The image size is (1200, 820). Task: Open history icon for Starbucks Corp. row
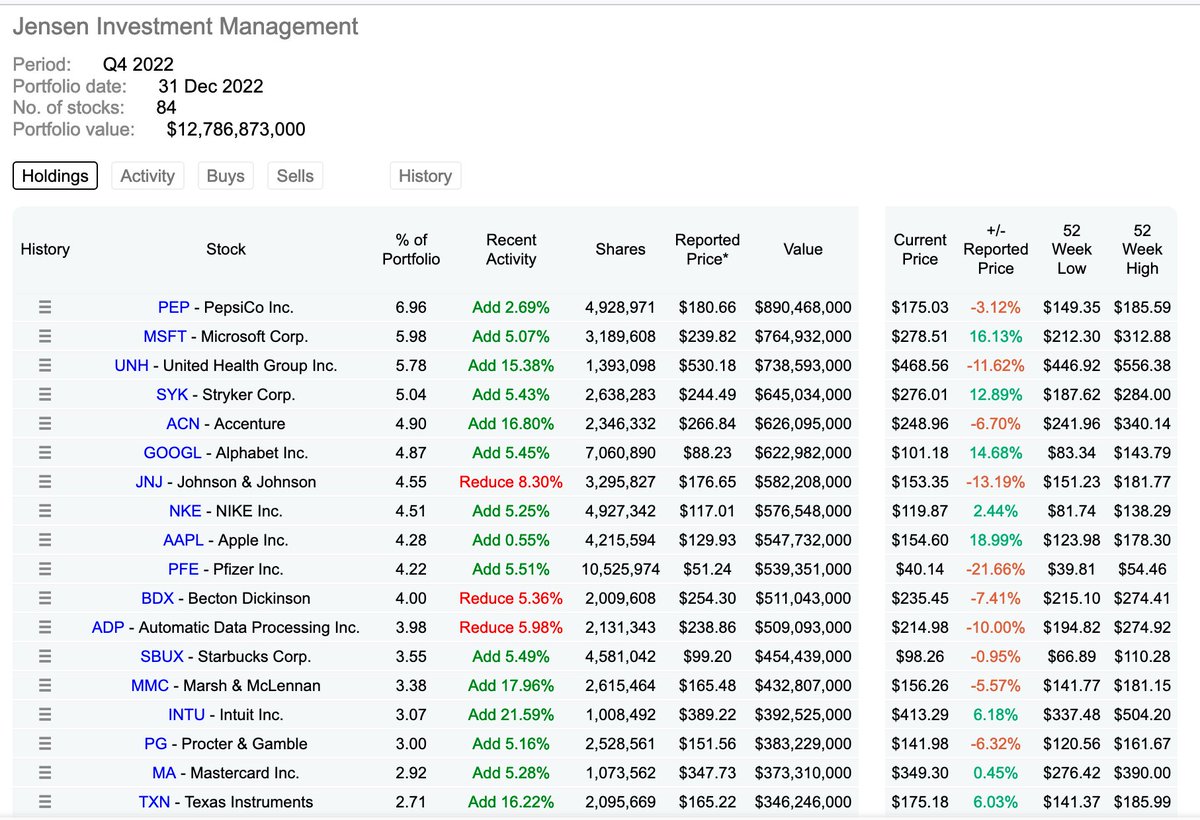pos(44,656)
